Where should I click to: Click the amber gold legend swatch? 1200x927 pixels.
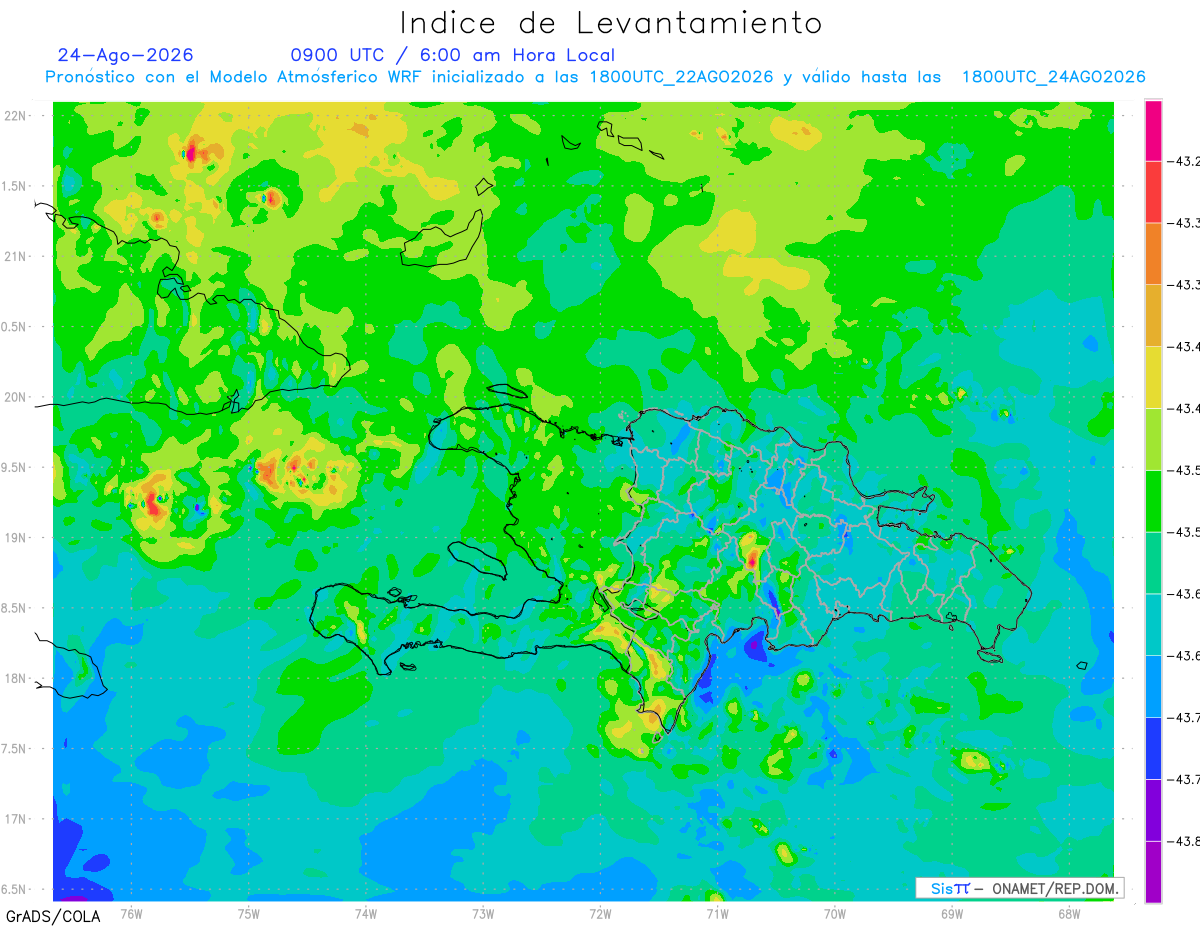pos(1153,316)
